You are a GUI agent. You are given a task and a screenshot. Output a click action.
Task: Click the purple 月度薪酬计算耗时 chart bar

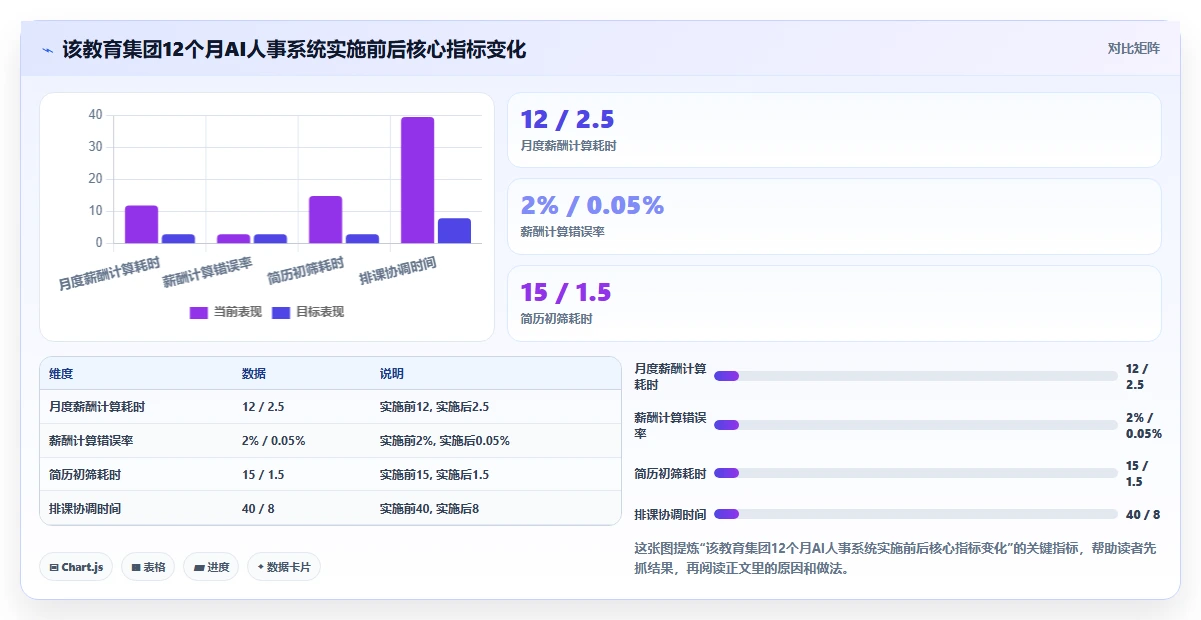tap(141, 224)
